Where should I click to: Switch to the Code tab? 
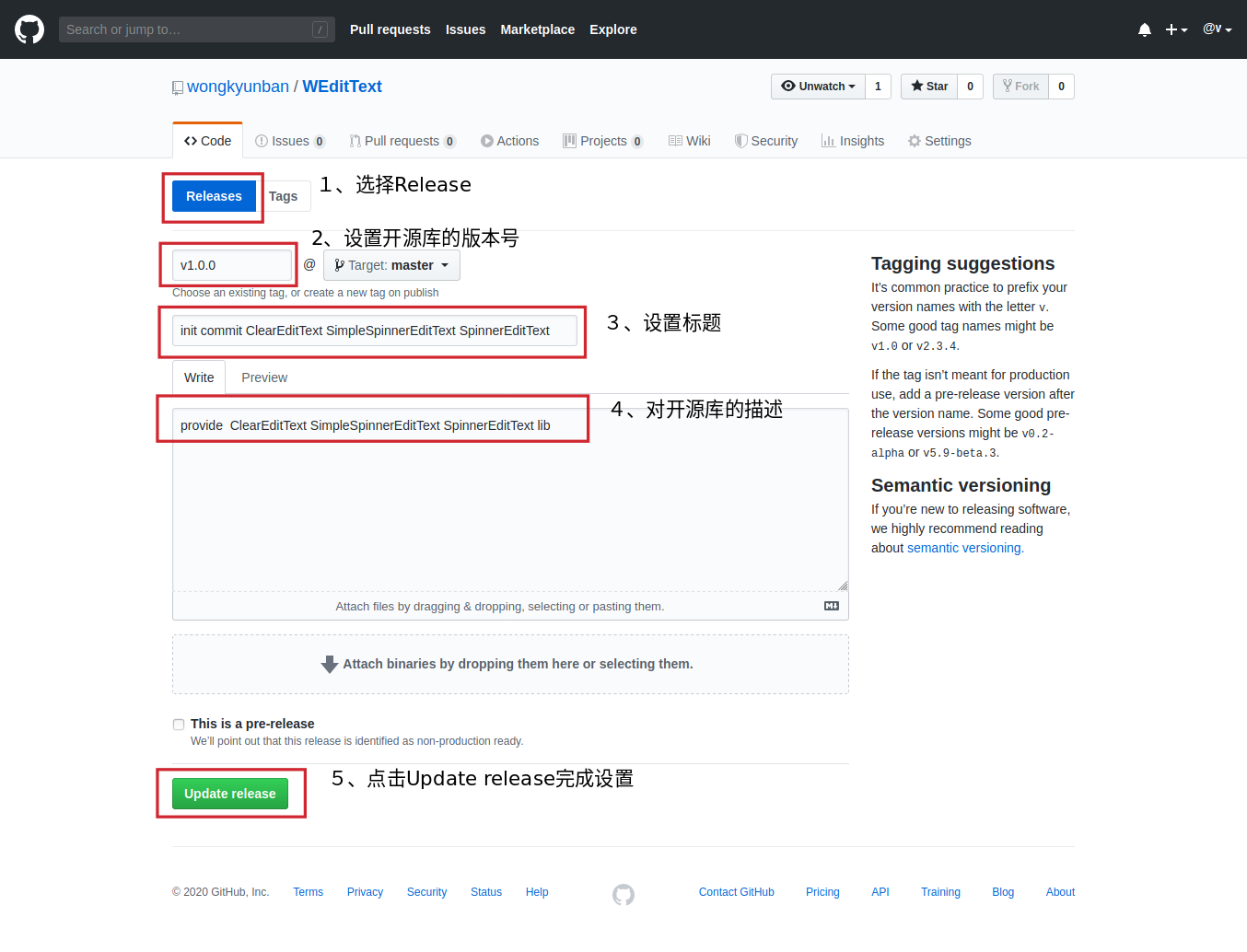pyautogui.click(x=207, y=141)
